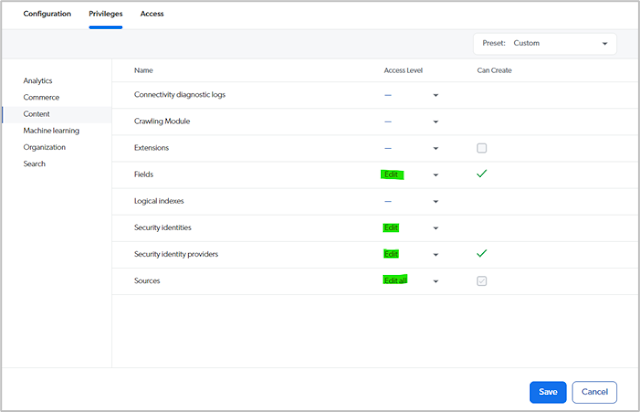Image resolution: width=640 pixels, height=412 pixels.
Task: Toggle the Sources Can Create checkbox
Action: point(482,281)
